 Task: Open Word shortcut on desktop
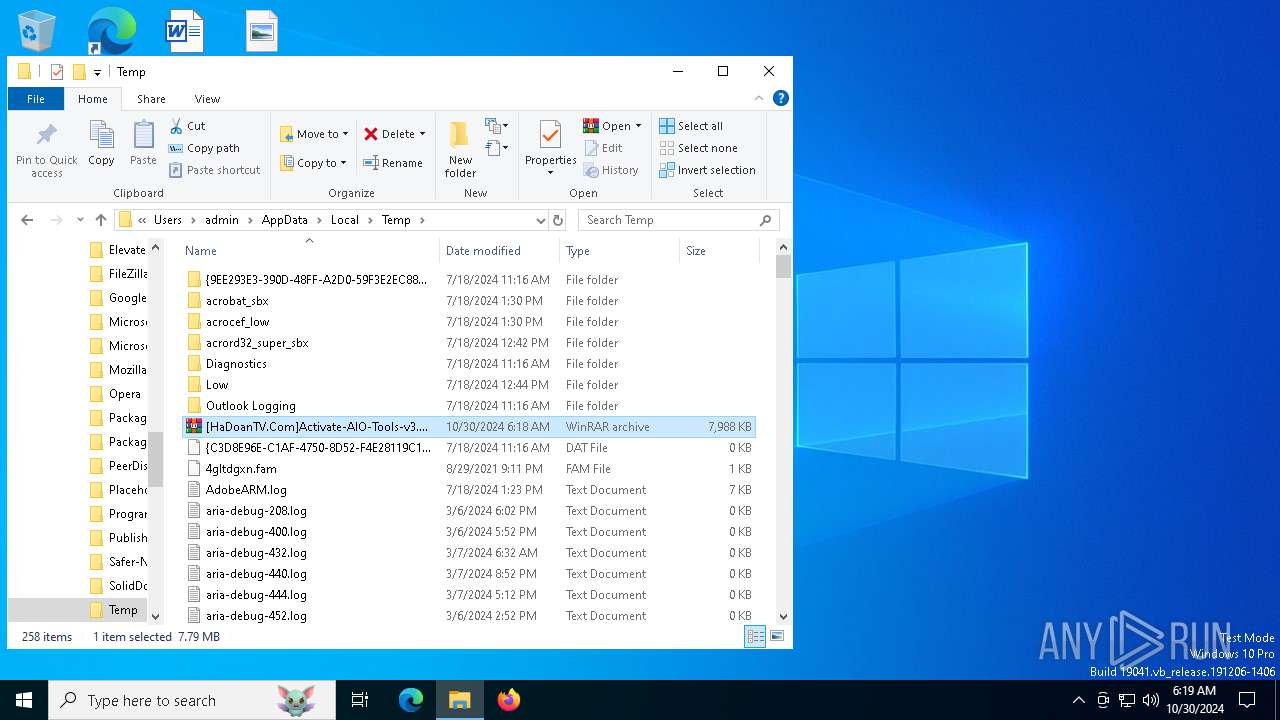click(x=184, y=31)
